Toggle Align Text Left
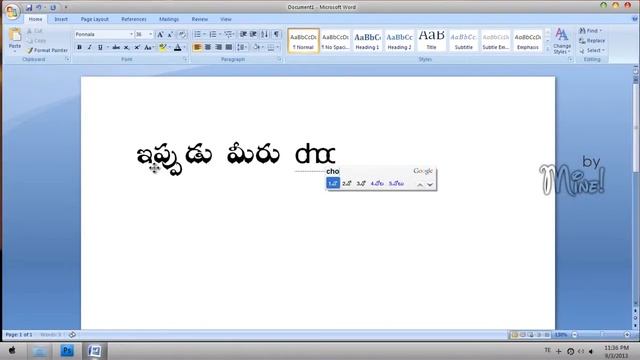The height and width of the screenshot is (360, 640). point(197,47)
